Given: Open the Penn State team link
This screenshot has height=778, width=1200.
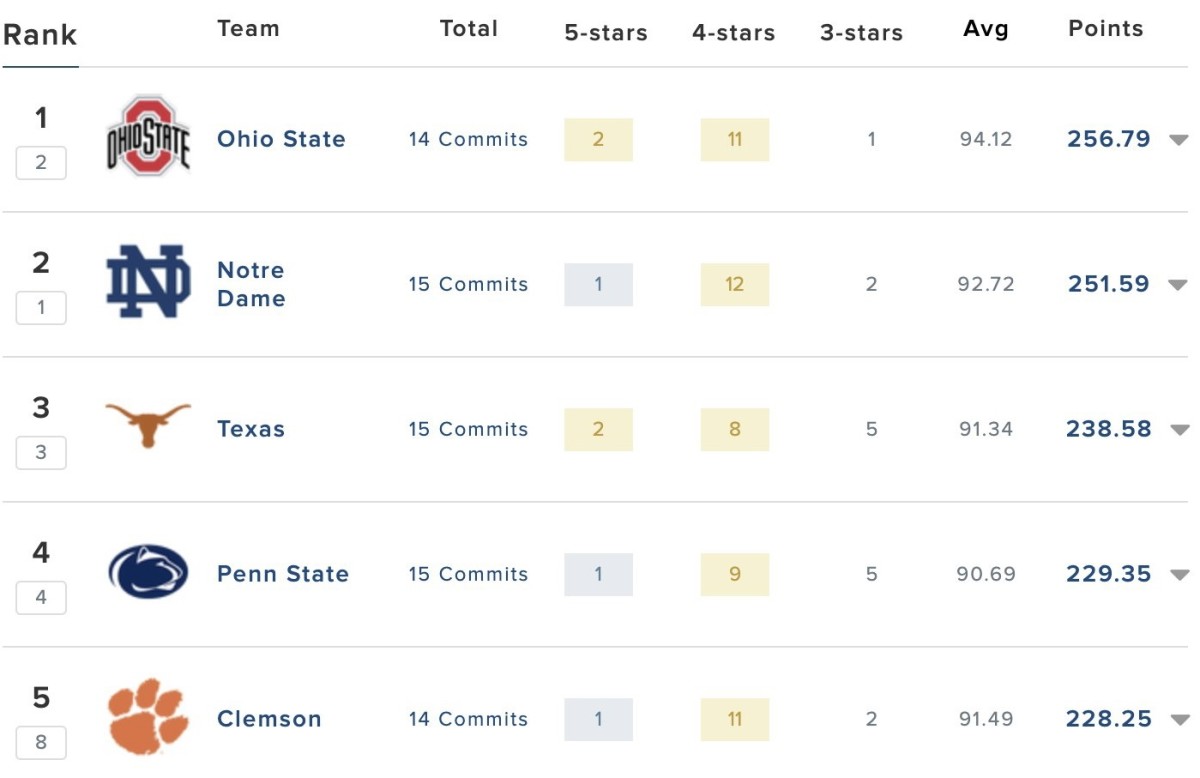Looking at the screenshot, I should 283,574.
